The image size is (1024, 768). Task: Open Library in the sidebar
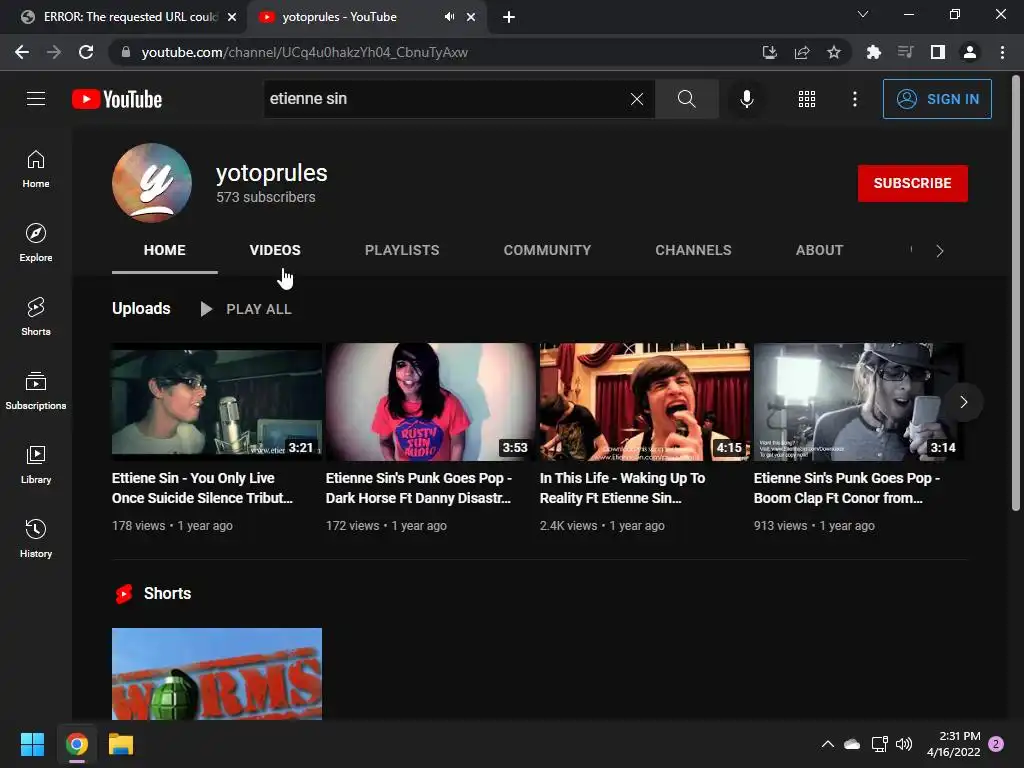point(36,464)
